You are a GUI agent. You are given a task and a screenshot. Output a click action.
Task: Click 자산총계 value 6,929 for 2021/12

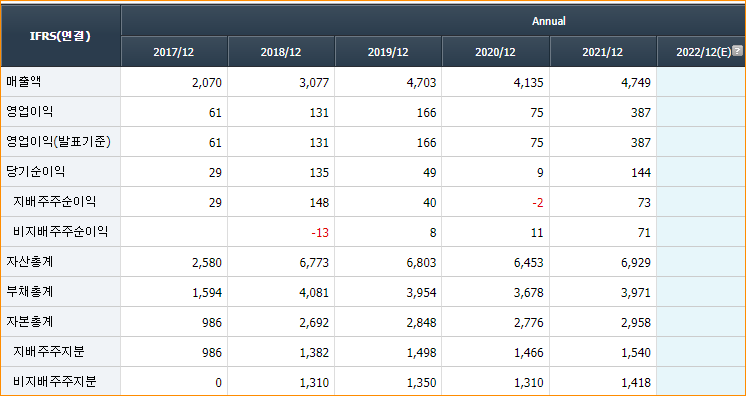[636, 263]
